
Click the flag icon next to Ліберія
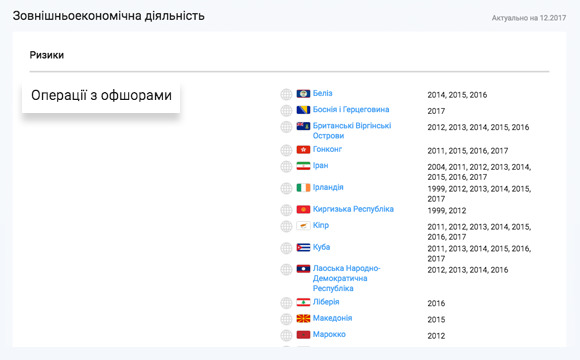click(303, 302)
